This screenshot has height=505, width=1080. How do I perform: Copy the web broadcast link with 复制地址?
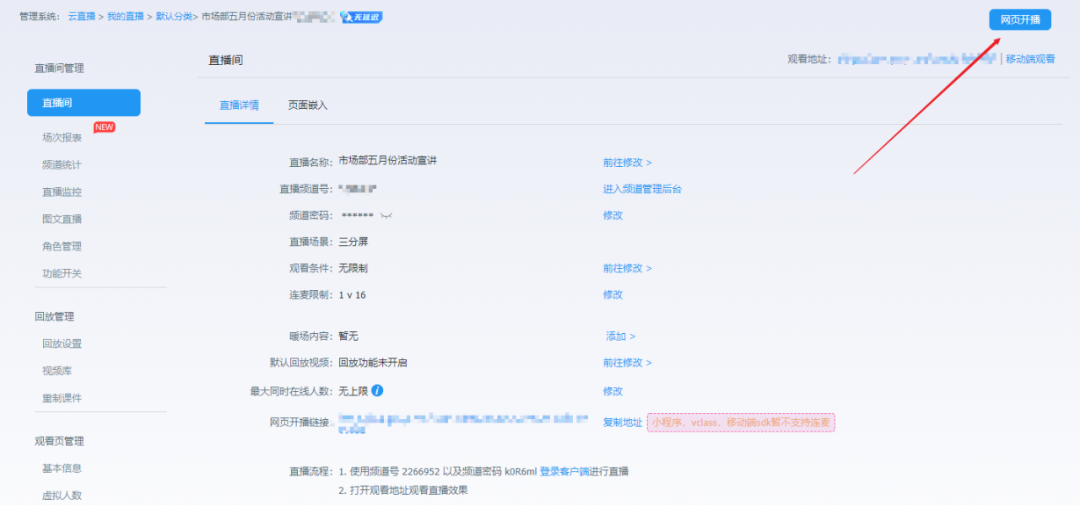coord(622,423)
